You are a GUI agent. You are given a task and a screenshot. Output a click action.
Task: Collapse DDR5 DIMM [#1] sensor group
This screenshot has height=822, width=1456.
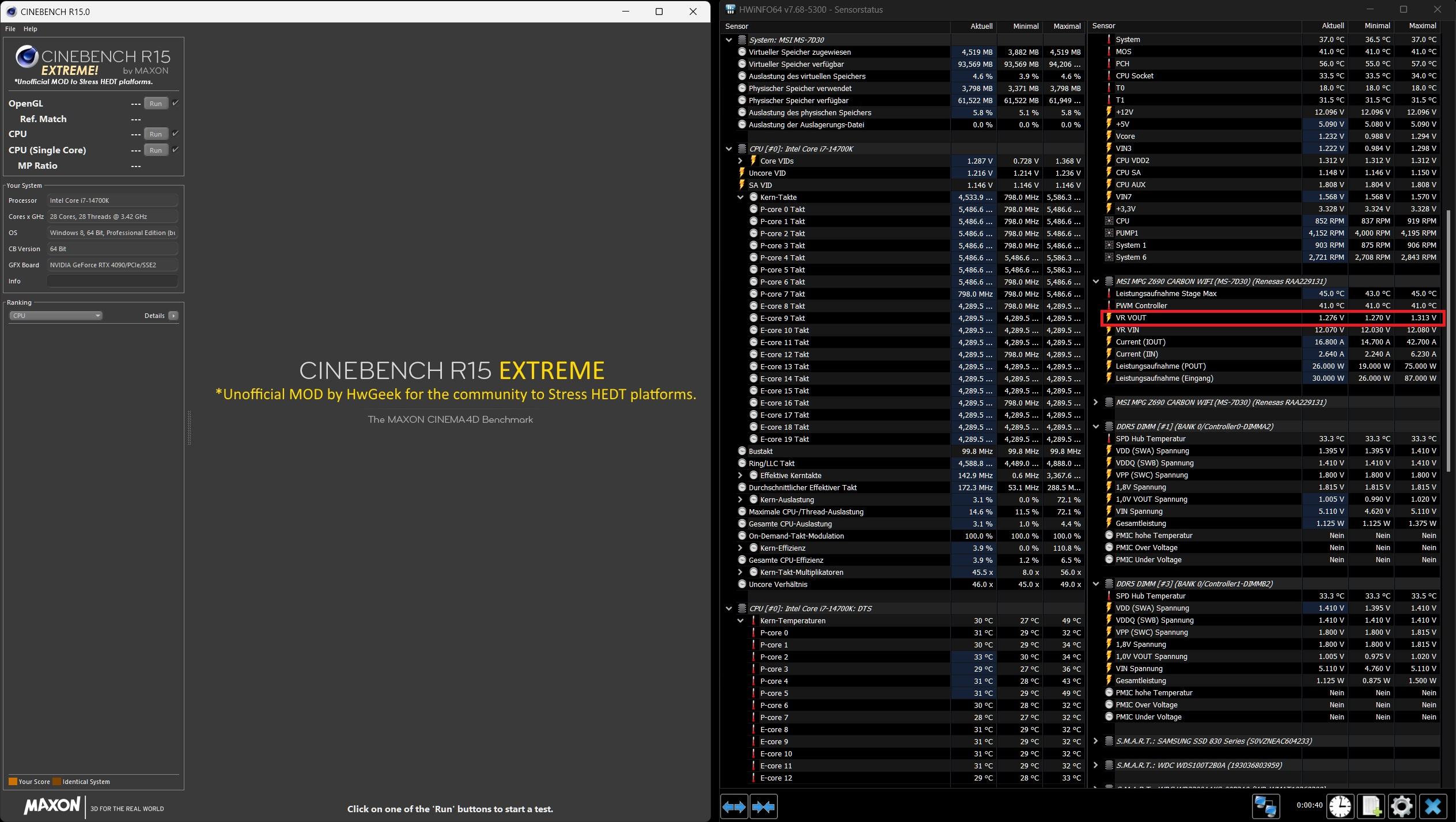coord(1096,427)
